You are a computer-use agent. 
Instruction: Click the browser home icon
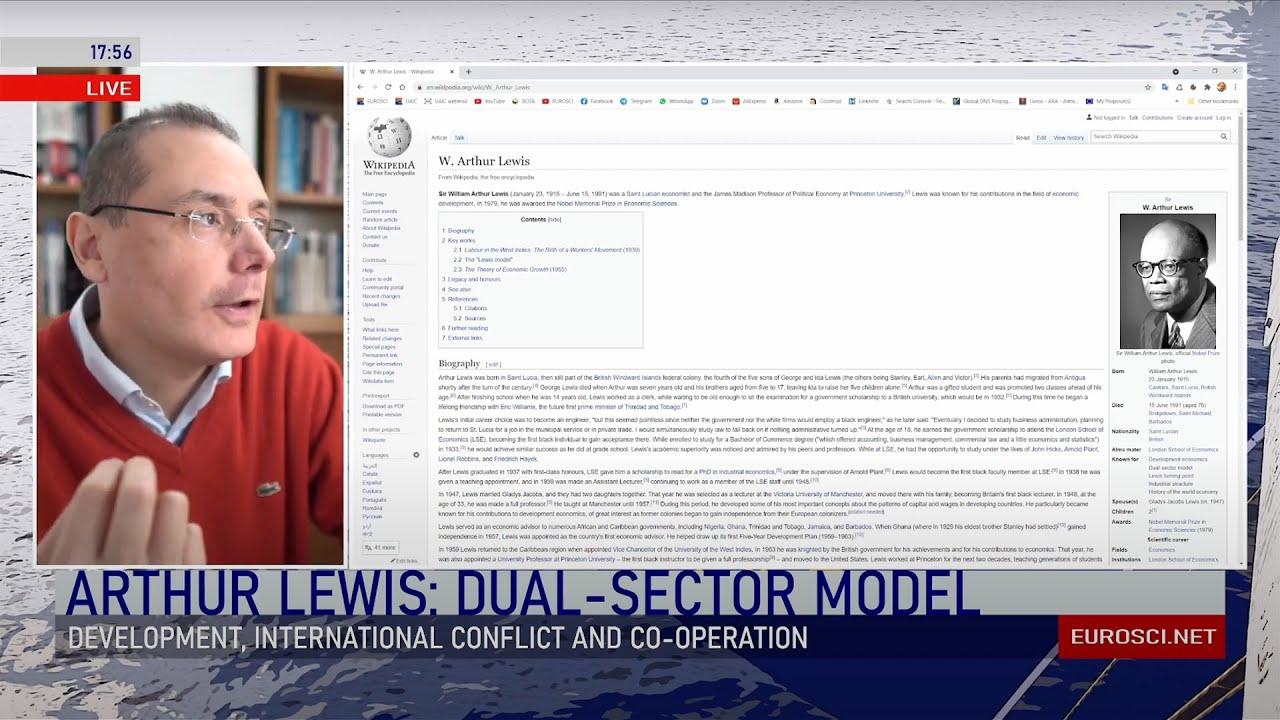point(403,87)
